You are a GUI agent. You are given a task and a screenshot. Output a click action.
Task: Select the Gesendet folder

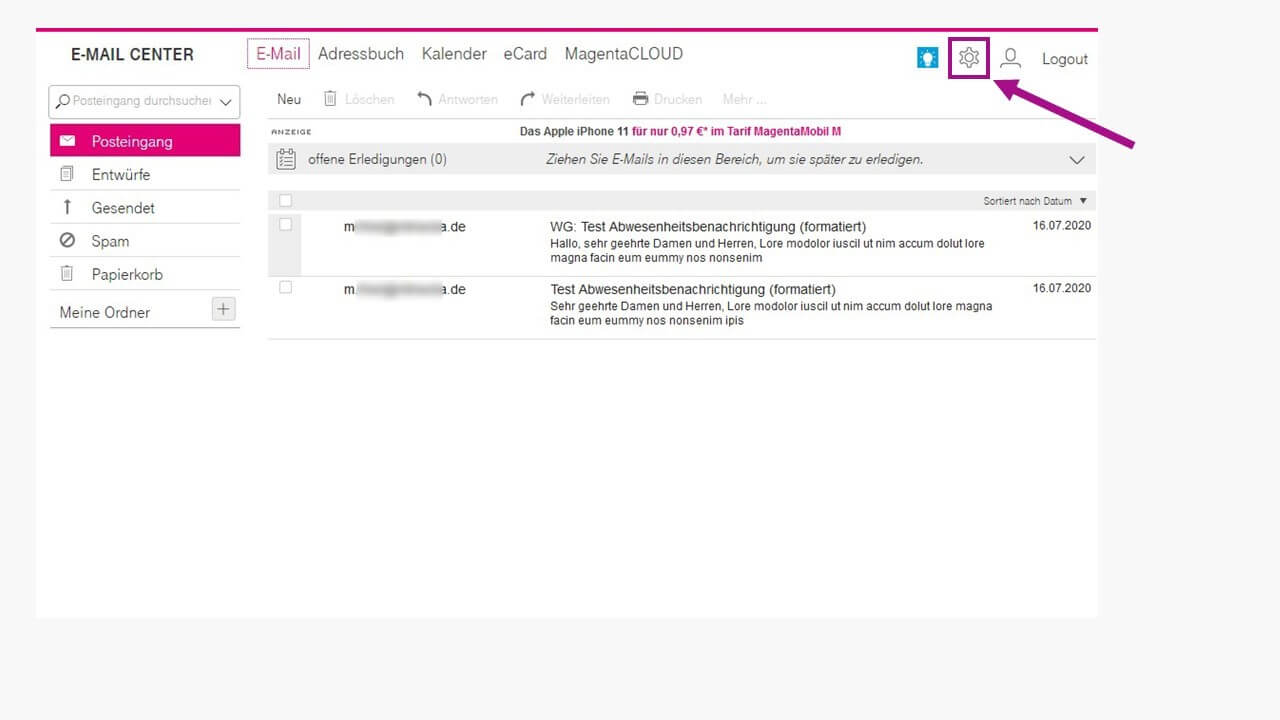coord(145,207)
